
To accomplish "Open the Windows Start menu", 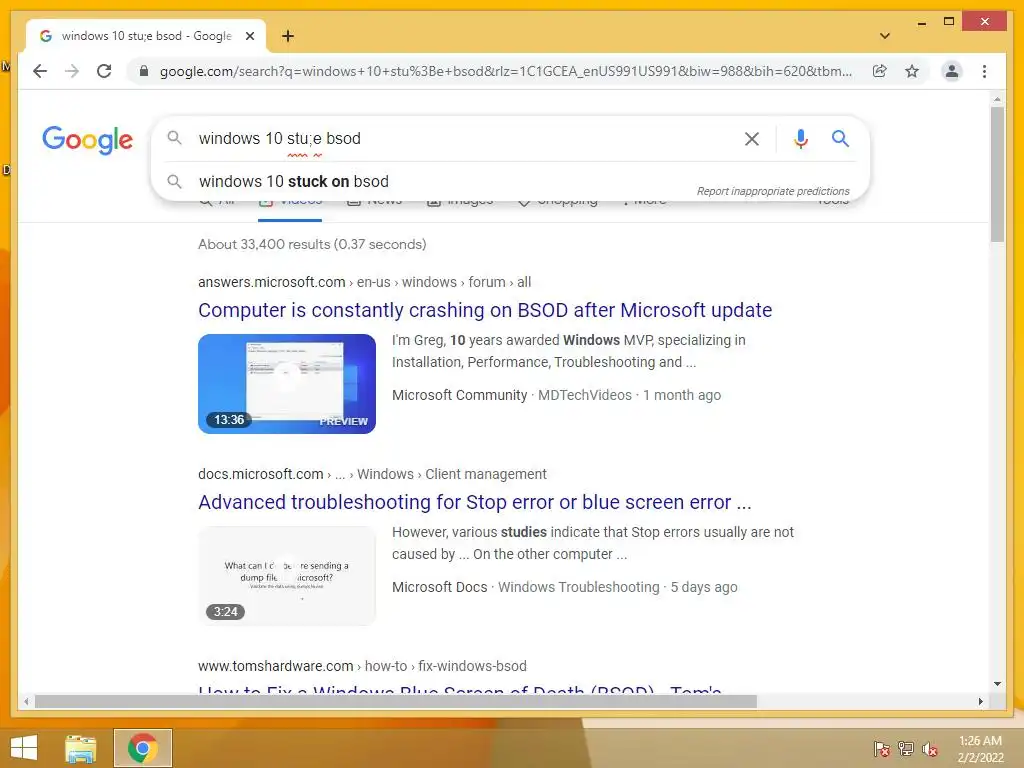I will (x=24, y=748).
